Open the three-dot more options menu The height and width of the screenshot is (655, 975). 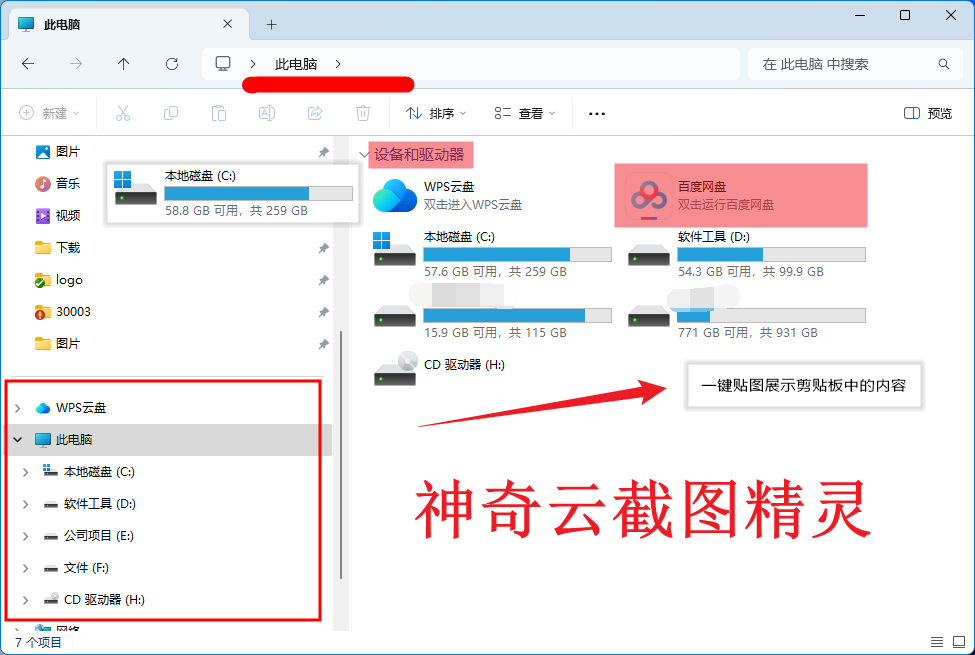point(597,113)
